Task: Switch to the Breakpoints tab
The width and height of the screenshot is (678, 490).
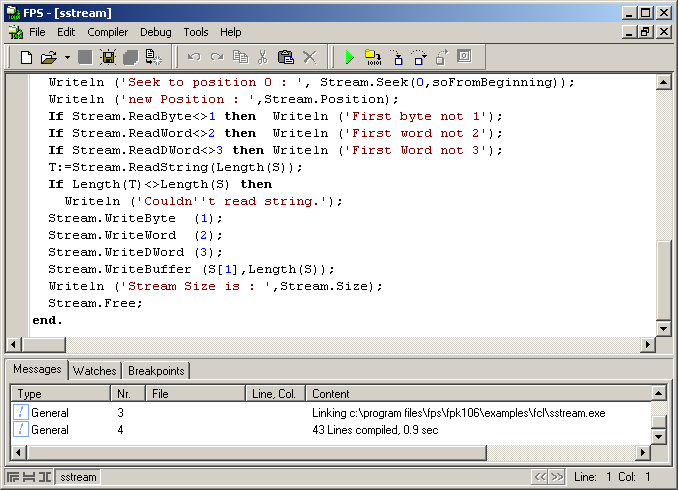Action: tap(156, 371)
